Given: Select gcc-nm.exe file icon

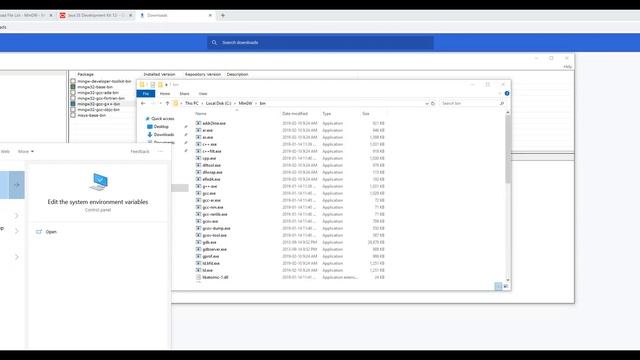Looking at the screenshot, I should [198, 207].
